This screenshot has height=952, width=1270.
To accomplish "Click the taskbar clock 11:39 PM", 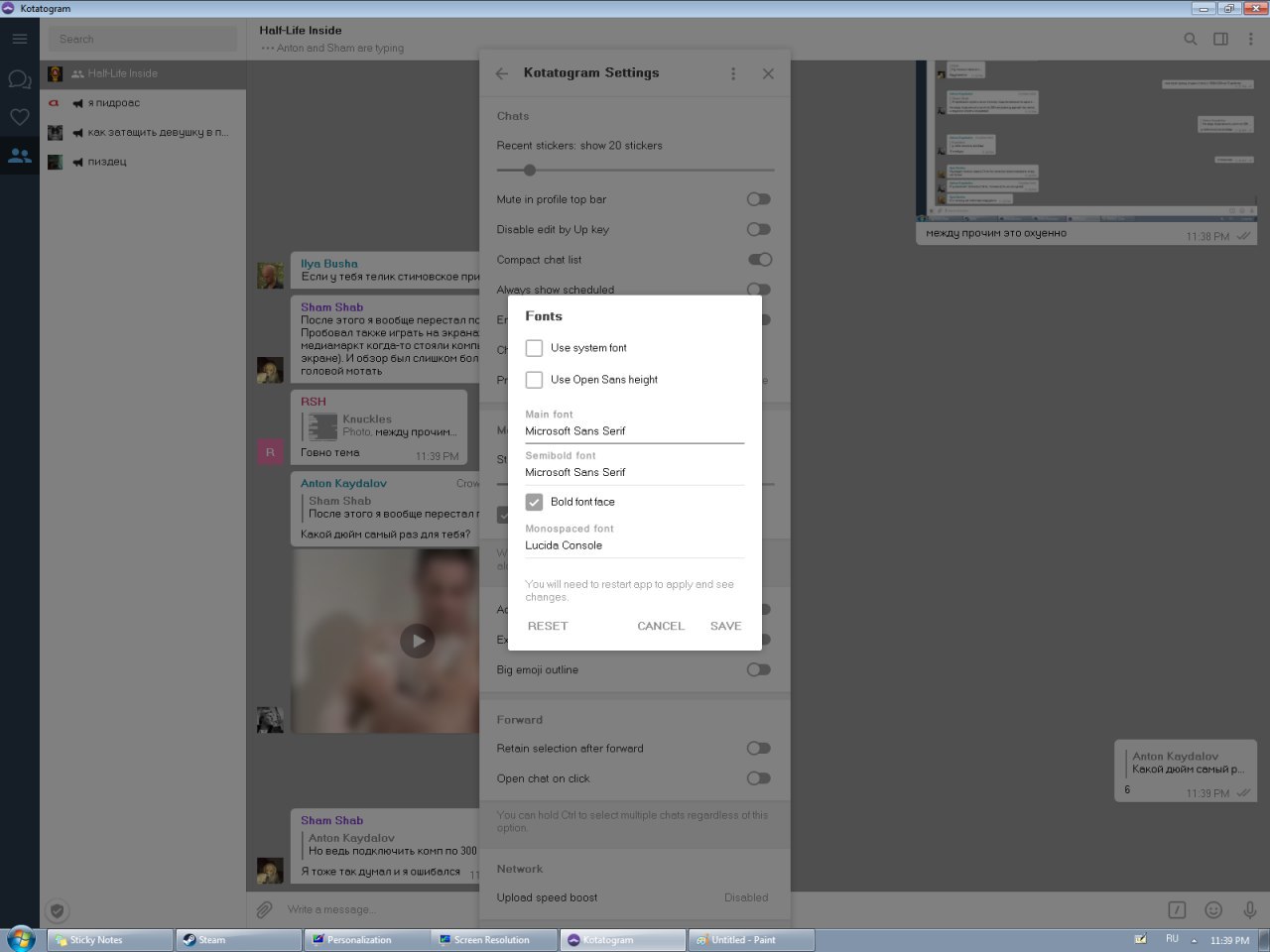I will click(x=1229, y=940).
